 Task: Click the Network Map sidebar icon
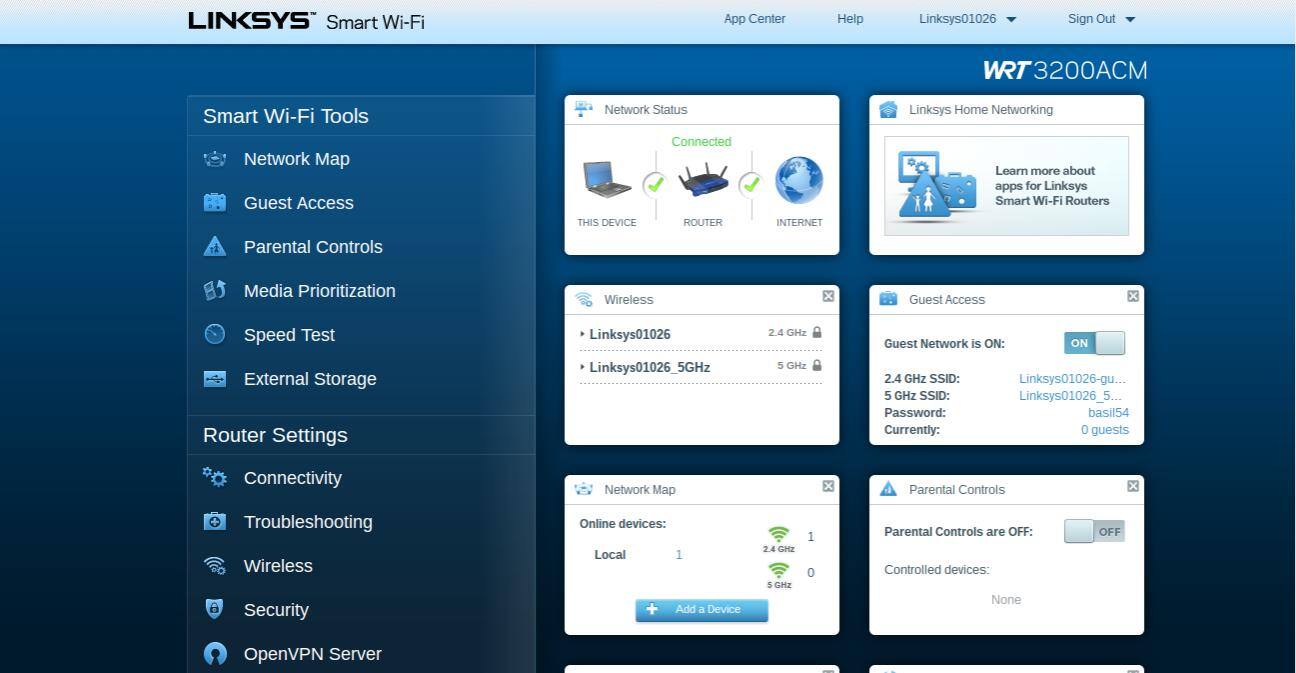coord(215,159)
